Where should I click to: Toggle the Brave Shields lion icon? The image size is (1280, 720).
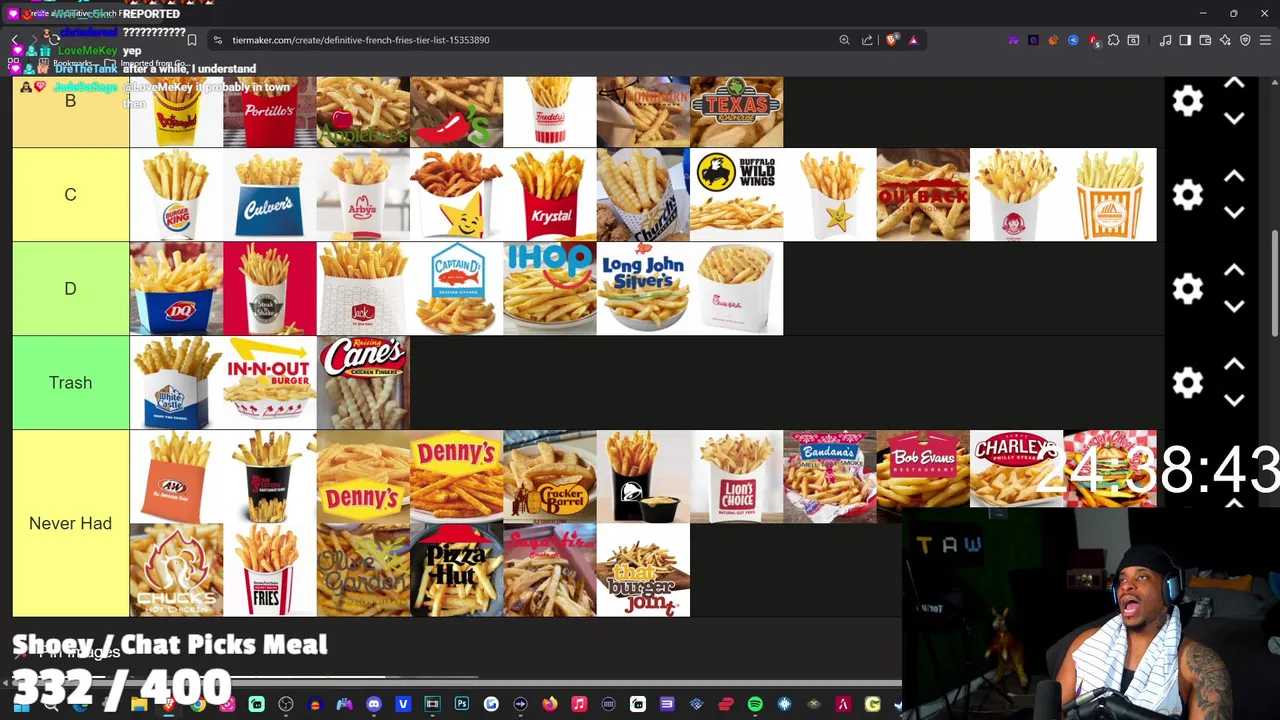pyautogui.click(x=891, y=40)
